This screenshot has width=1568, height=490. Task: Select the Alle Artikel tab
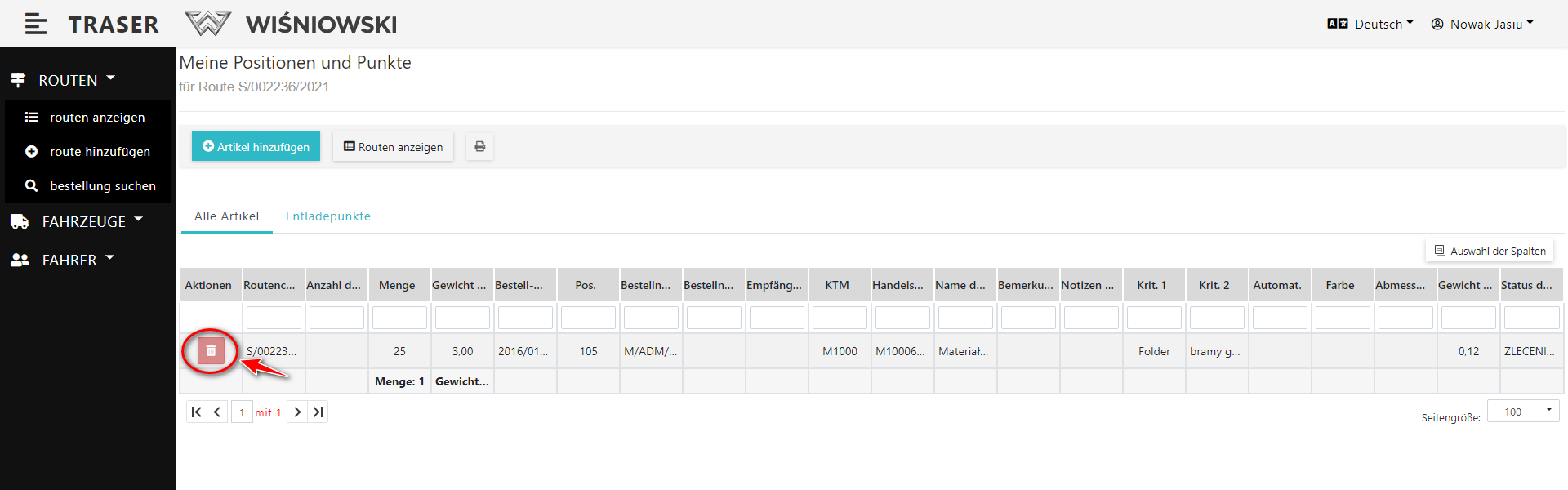(226, 216)
